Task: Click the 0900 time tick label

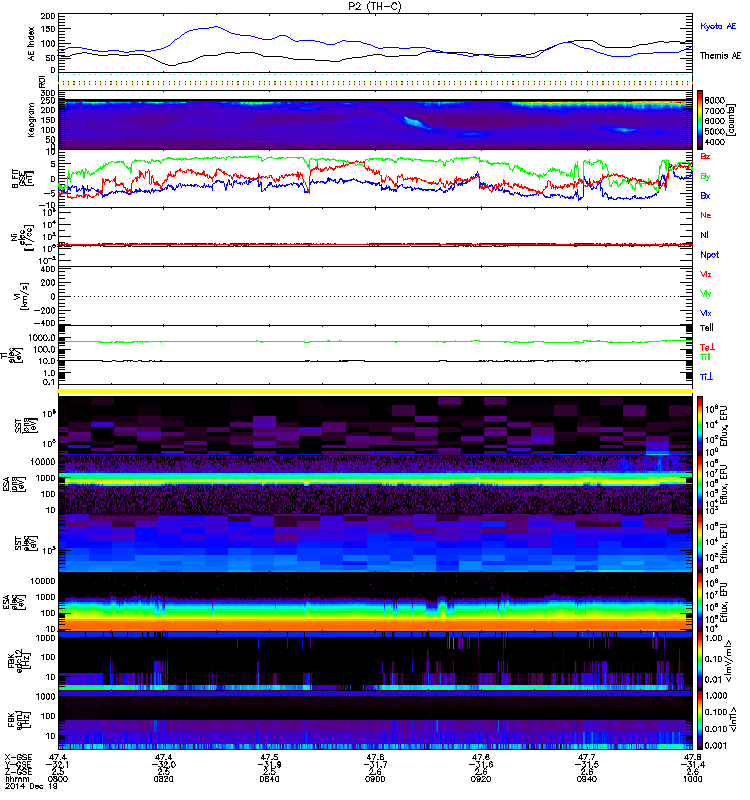Action: coord(375,779)
